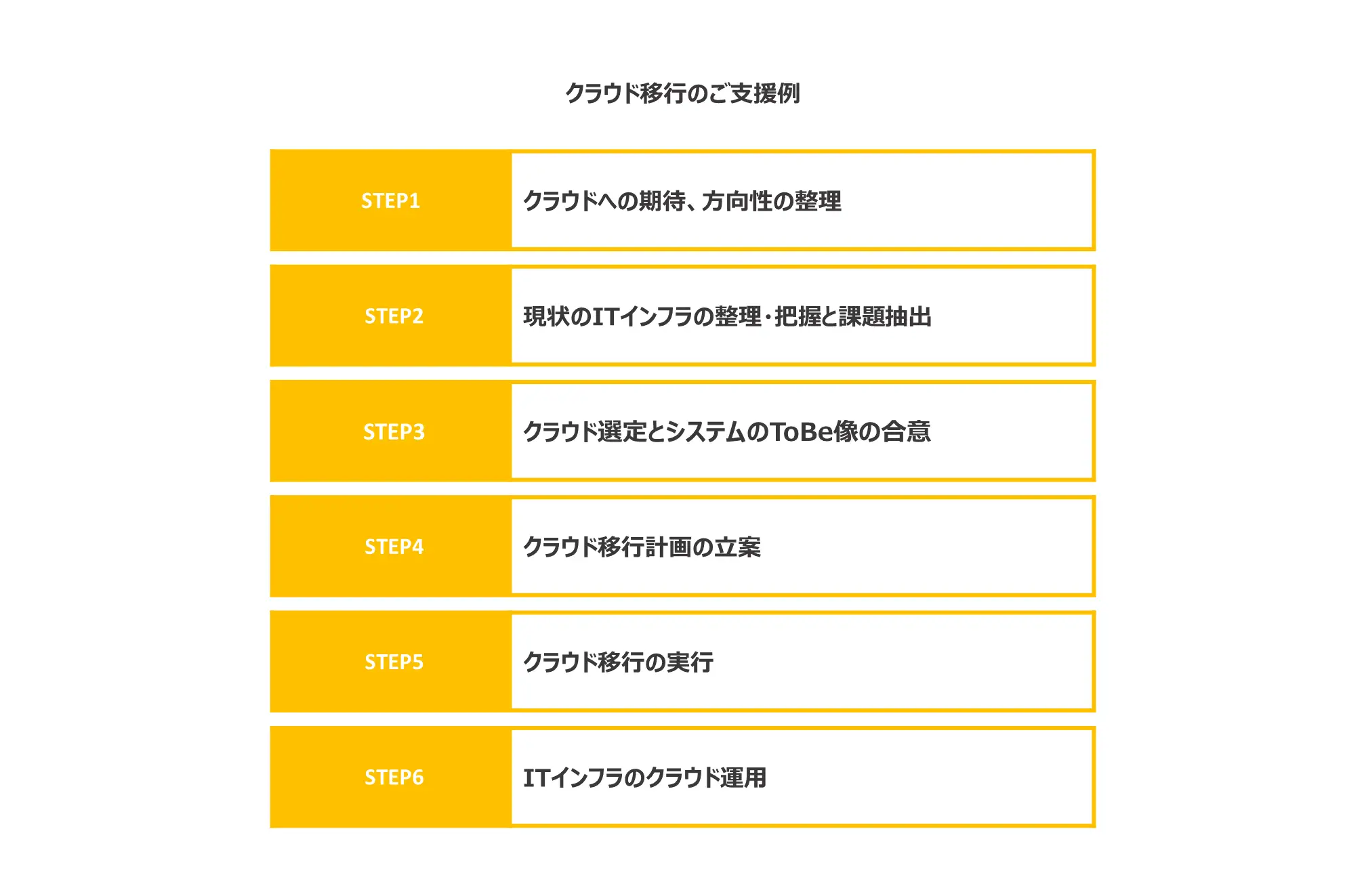Click the STEP3 yellow label box
The height and width of the screenshot is (896, 1366).
[390, 431]
